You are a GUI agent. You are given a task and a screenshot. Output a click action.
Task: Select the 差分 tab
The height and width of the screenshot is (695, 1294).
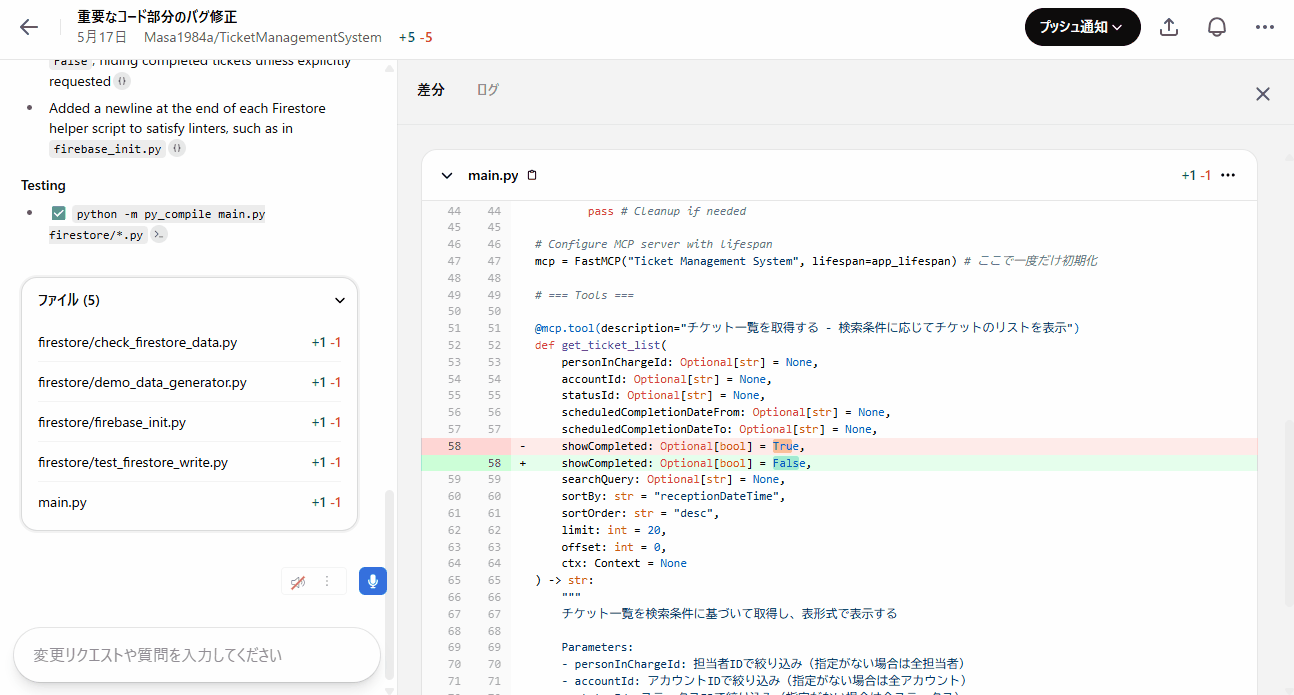[431, 89]
